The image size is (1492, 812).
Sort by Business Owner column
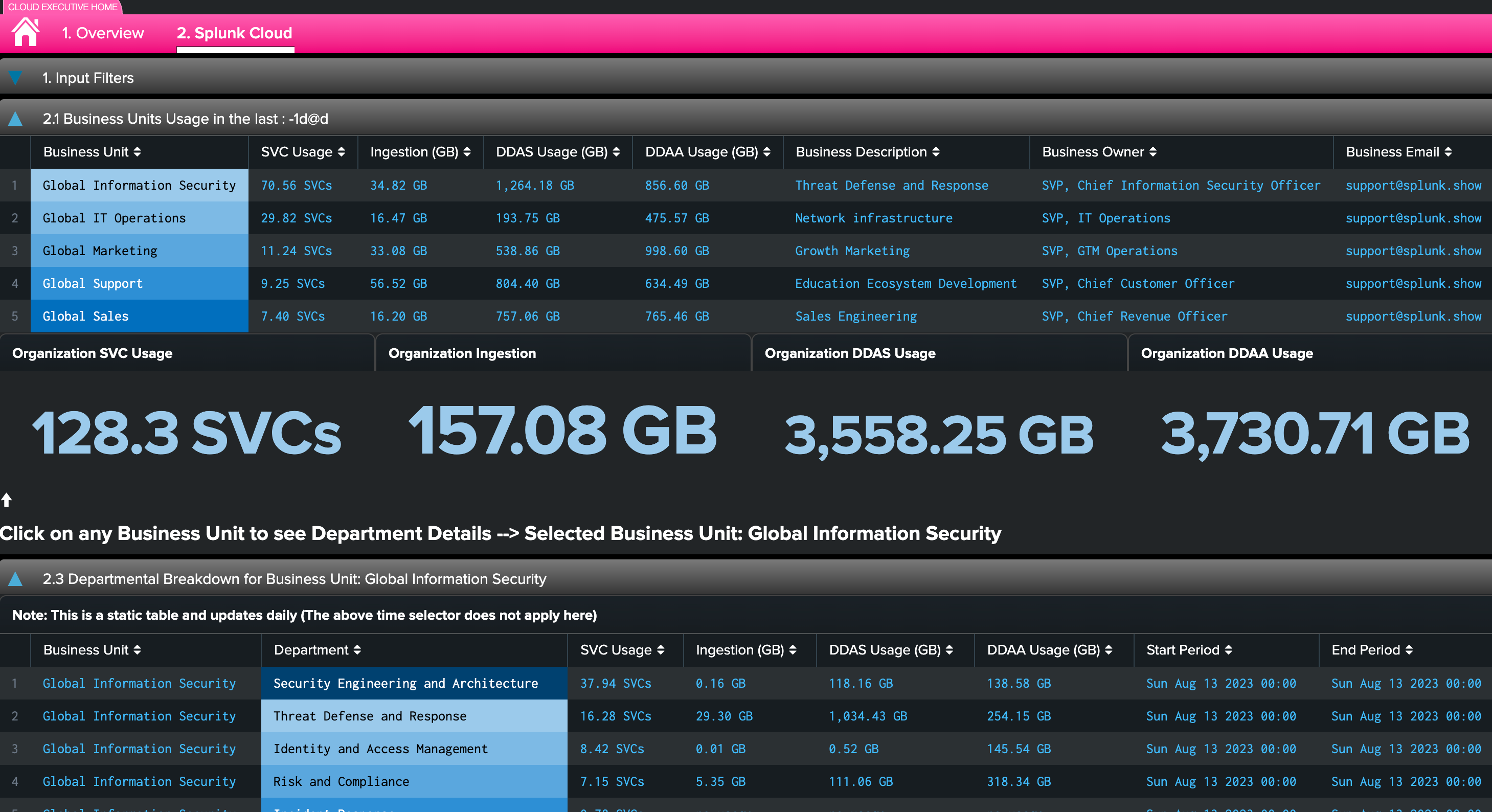[x=1099, y=152]
